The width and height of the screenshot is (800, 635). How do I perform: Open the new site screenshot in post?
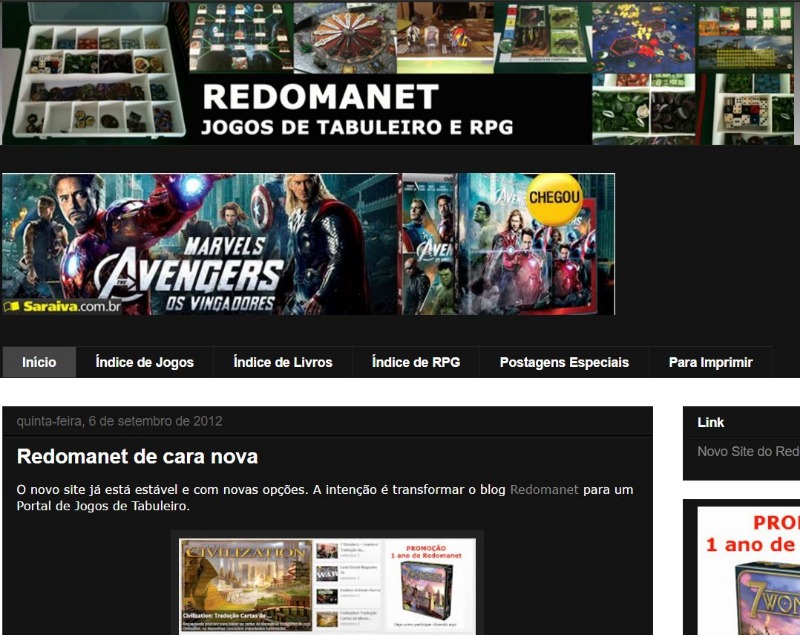pyautogui.click(x=328, y=585)
